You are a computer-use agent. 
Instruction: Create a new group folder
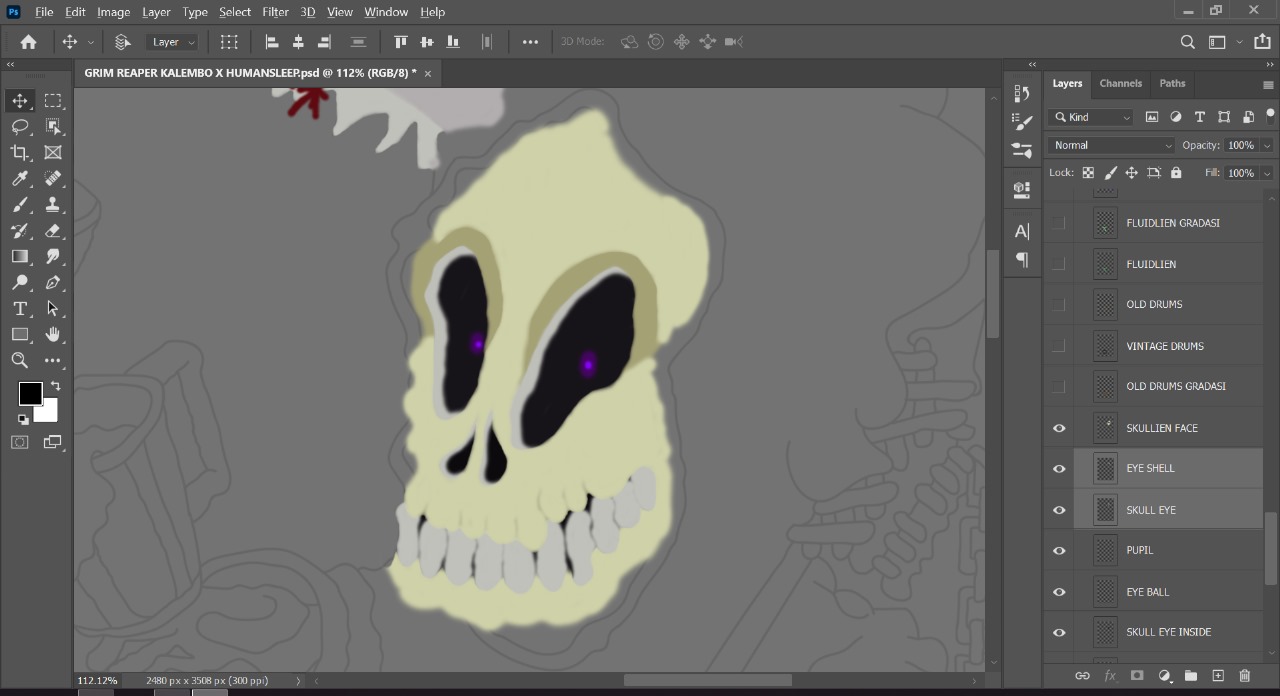[x=1191, y=676]
